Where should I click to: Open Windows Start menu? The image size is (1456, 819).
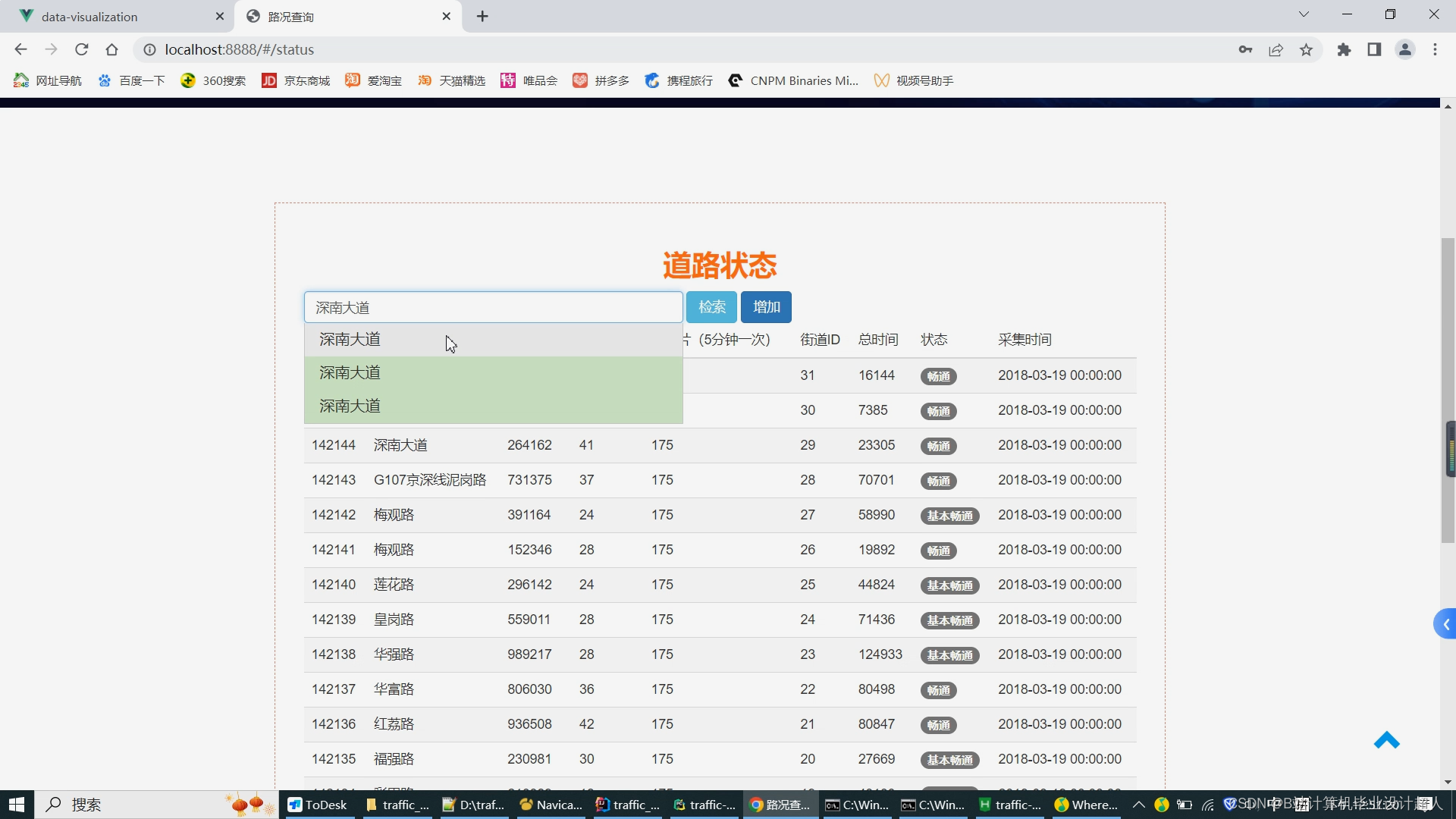pyautogui.click(x=17, y=805)
